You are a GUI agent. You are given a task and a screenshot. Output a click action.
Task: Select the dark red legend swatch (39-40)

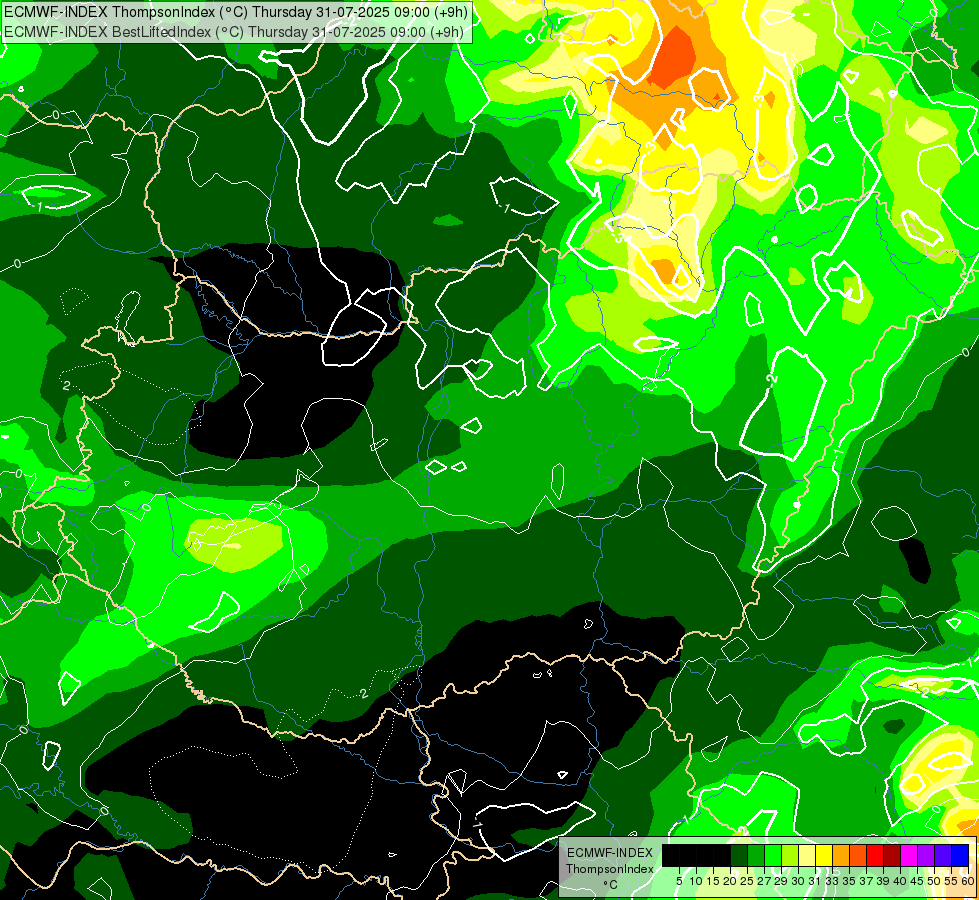[x=892, y=856]
